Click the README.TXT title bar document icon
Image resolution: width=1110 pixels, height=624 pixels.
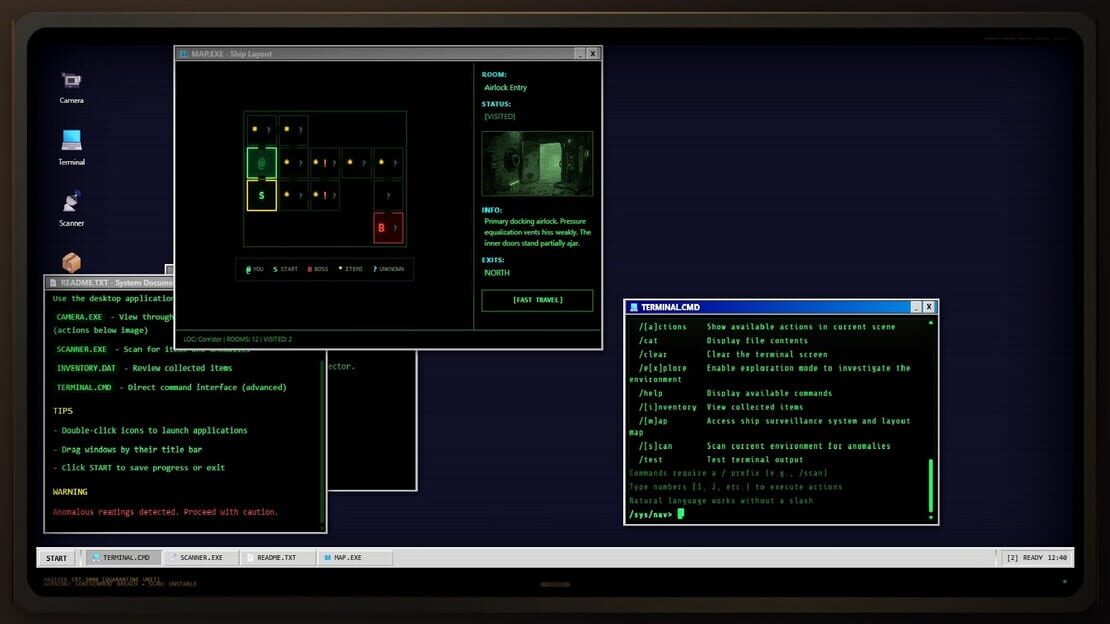click(x=53, y=283)
